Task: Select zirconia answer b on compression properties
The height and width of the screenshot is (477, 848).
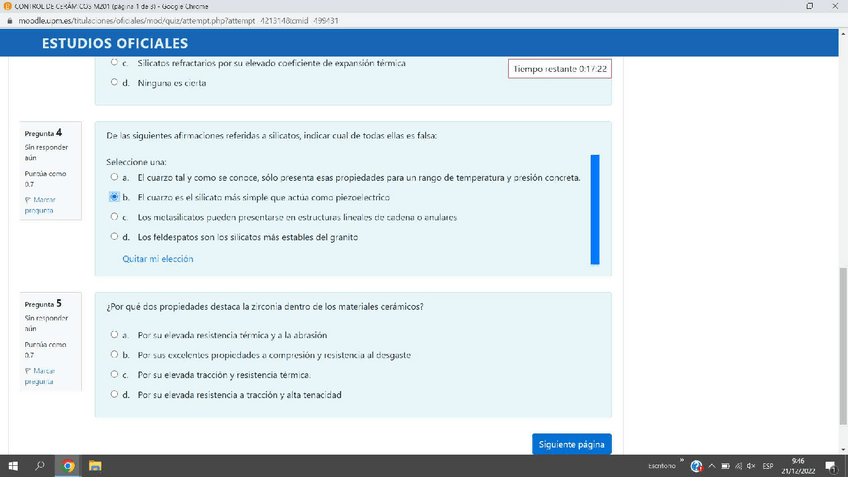Action: point(114,355)
